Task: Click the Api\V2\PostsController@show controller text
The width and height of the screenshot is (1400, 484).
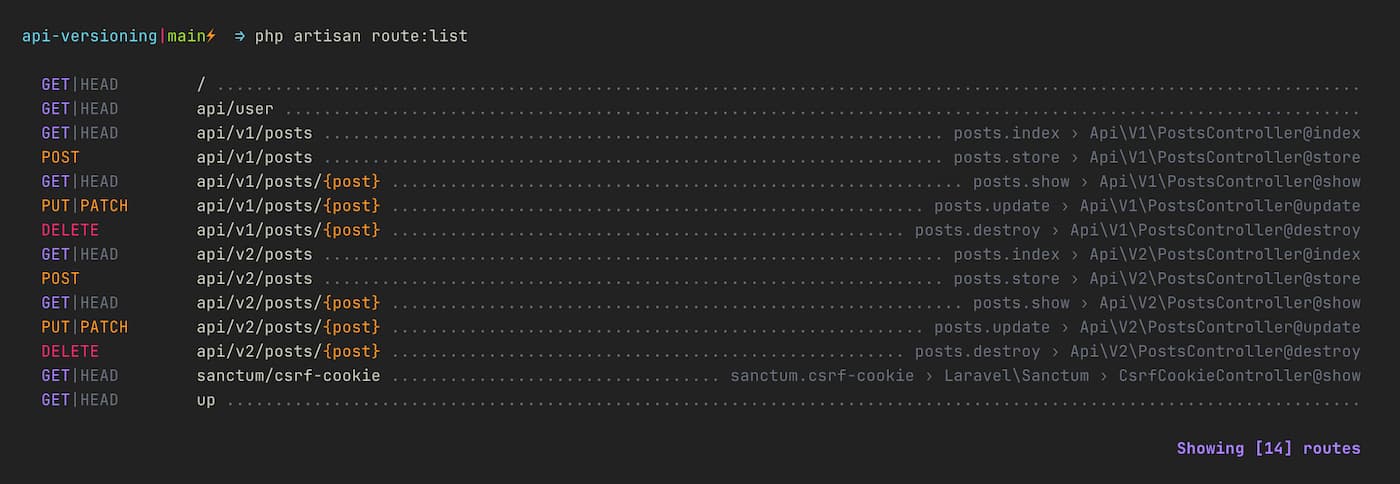Action: tap(1229, 303)
